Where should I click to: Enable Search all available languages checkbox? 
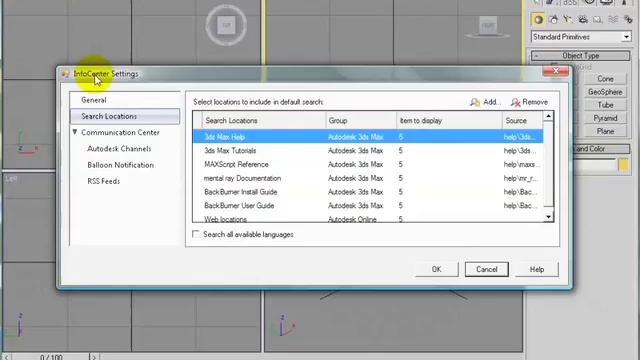point(196,234)
